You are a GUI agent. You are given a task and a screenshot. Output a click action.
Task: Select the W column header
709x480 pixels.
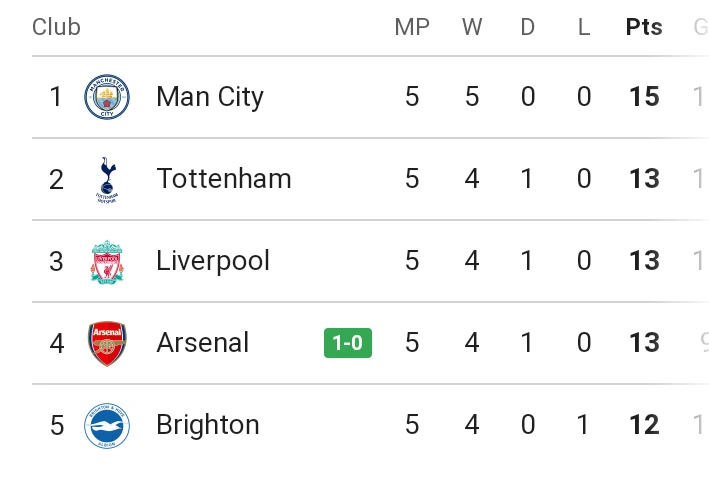click(472, 27)
